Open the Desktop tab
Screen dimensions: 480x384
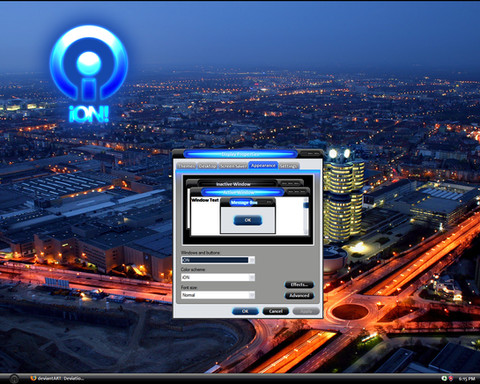[207, 166]
